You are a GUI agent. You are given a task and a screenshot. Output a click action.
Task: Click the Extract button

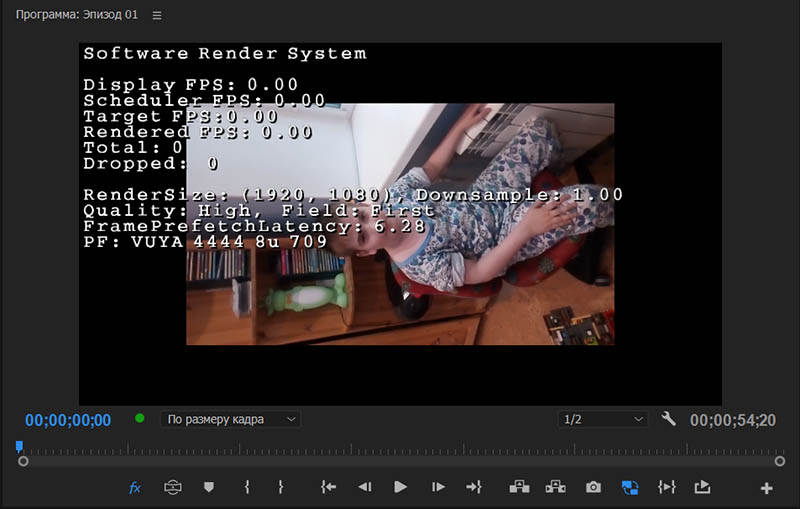(x=555, y=487)
